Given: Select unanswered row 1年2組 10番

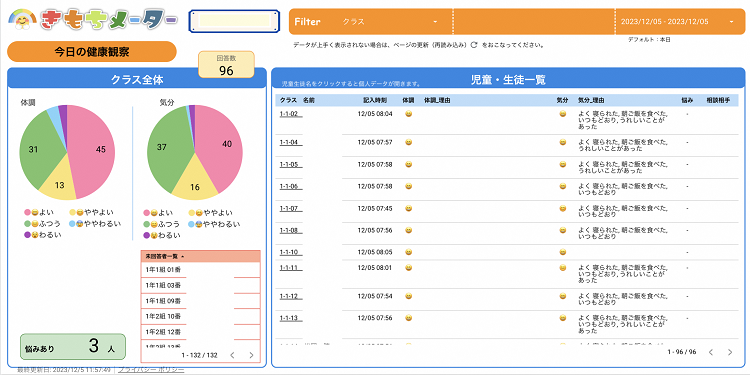Looking at the screenshot, I should click(x=200, y=316).
